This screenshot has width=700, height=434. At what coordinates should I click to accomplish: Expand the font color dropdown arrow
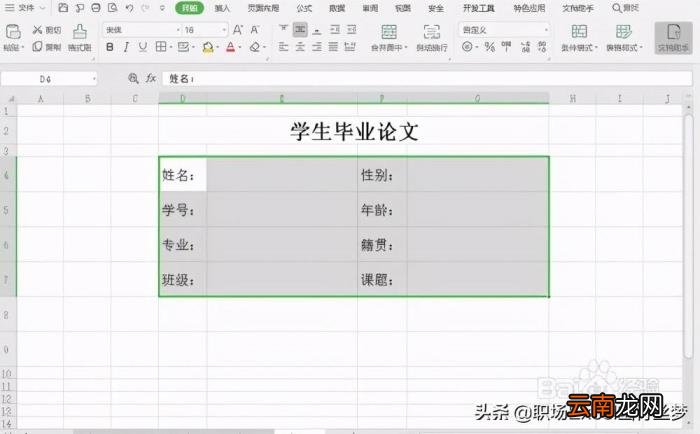pyautogui.click(x=240, y=47)
